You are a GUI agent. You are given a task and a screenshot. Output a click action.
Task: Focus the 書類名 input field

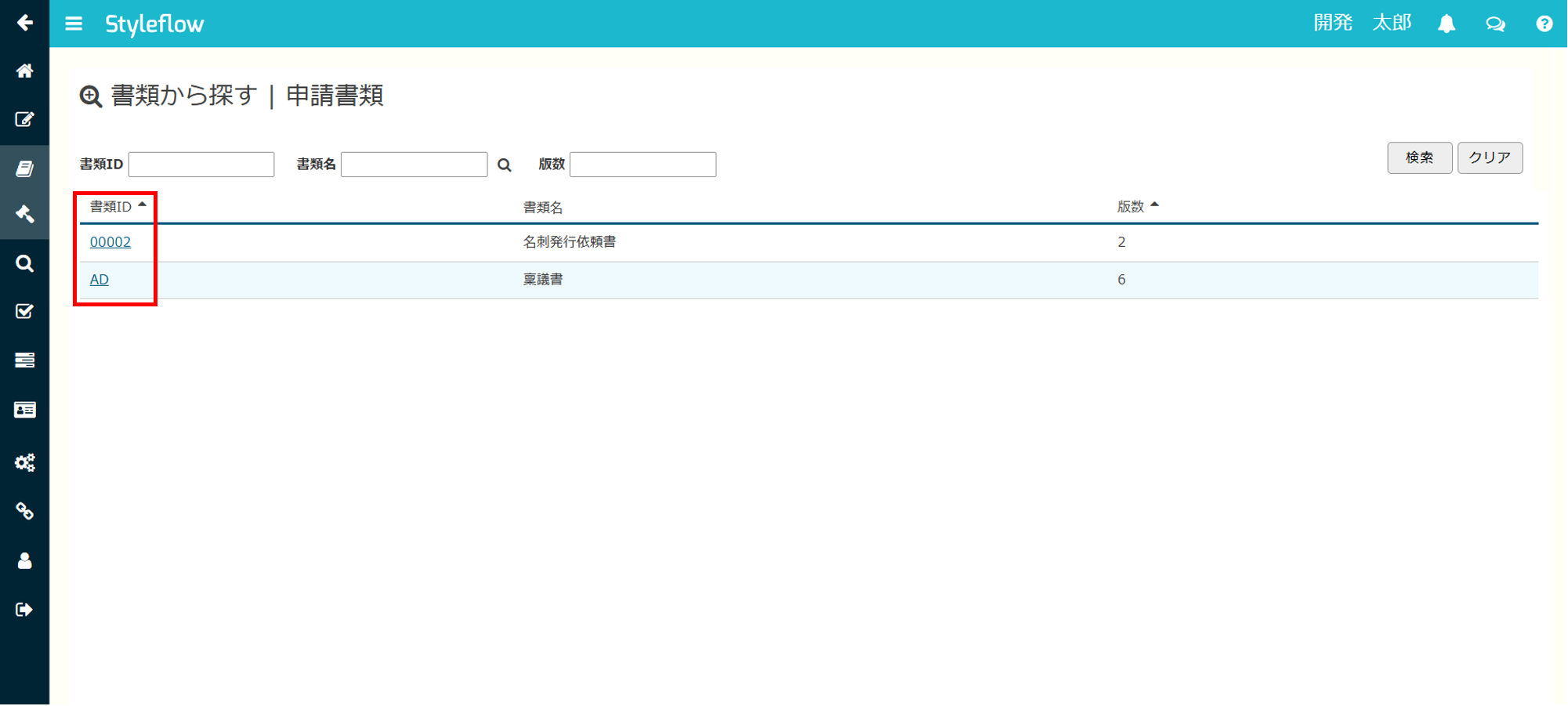[415, 165]
